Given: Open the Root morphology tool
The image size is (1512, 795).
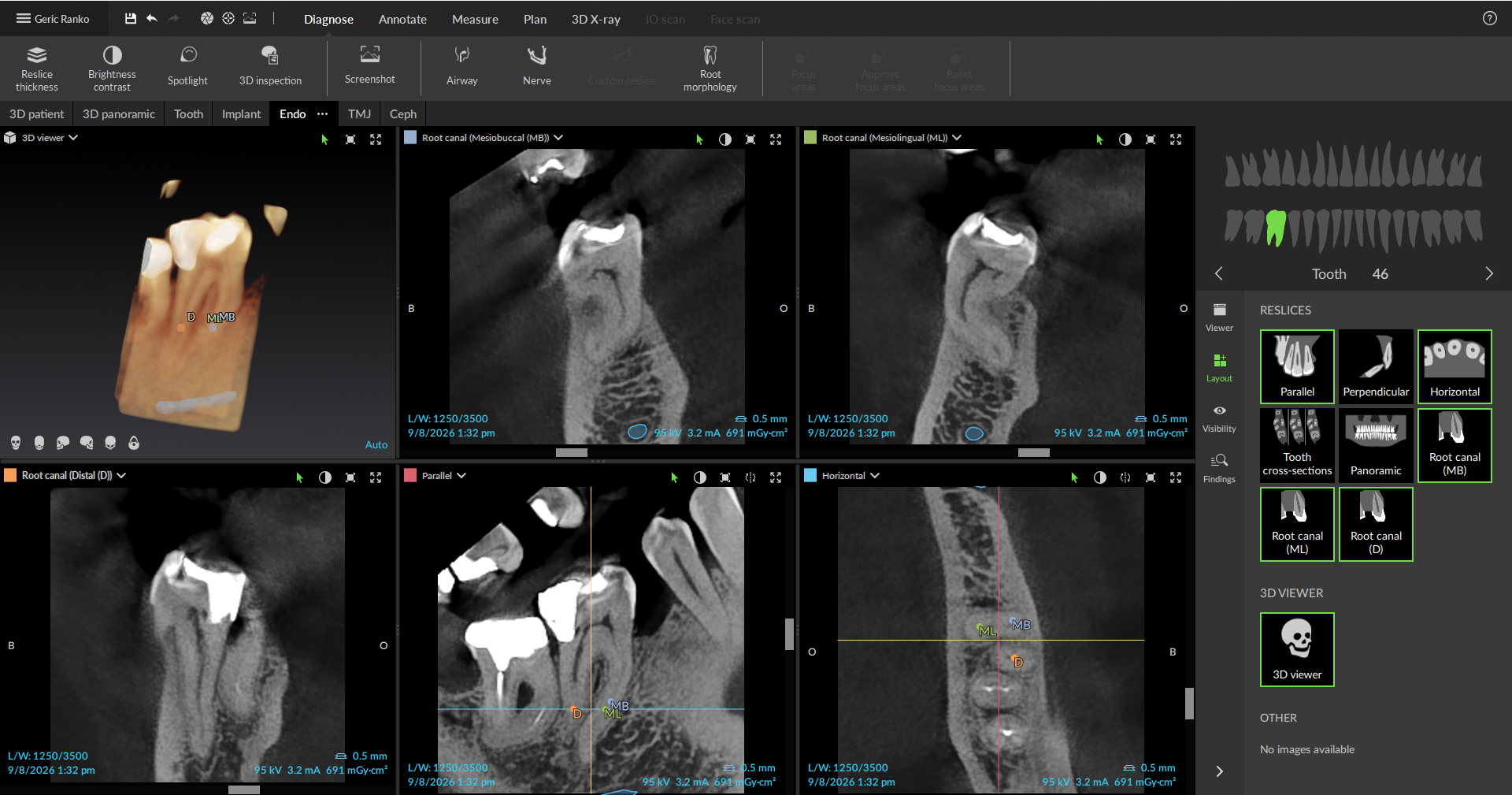Looking at the screenshot, I should (x=710, y=68).
